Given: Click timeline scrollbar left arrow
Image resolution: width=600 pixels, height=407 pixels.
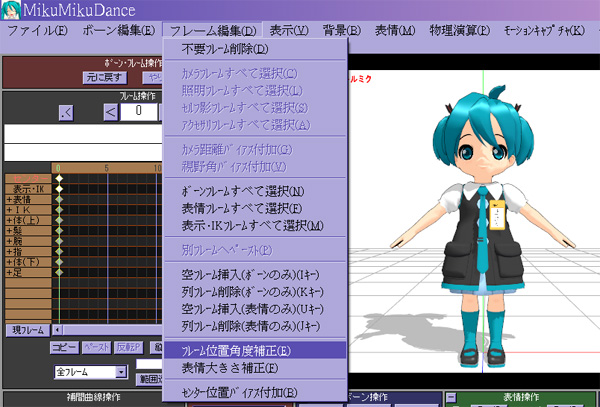Looking at the screenshot, I should 57,330.
